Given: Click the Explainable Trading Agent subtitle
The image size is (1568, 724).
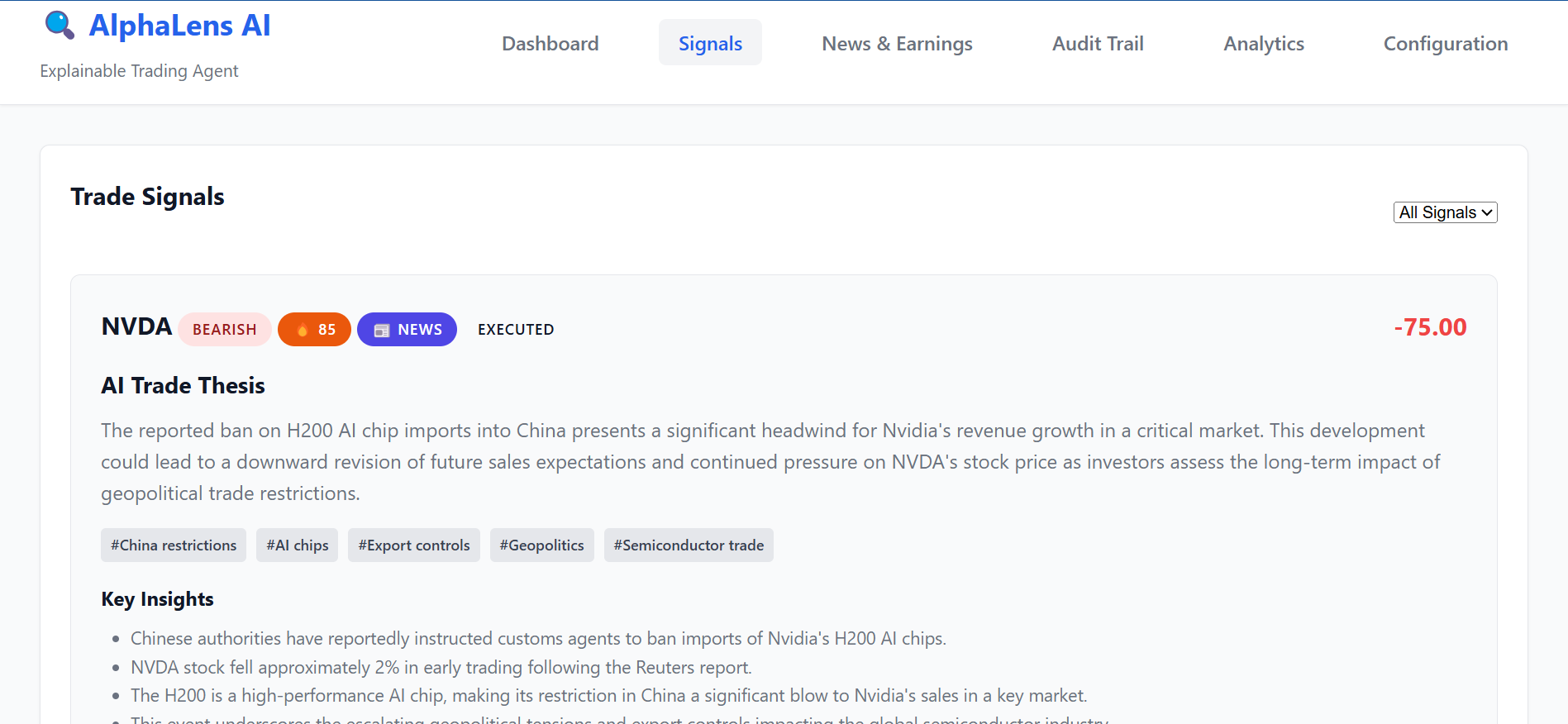Looking at the screenshot, I should [139, 71].
